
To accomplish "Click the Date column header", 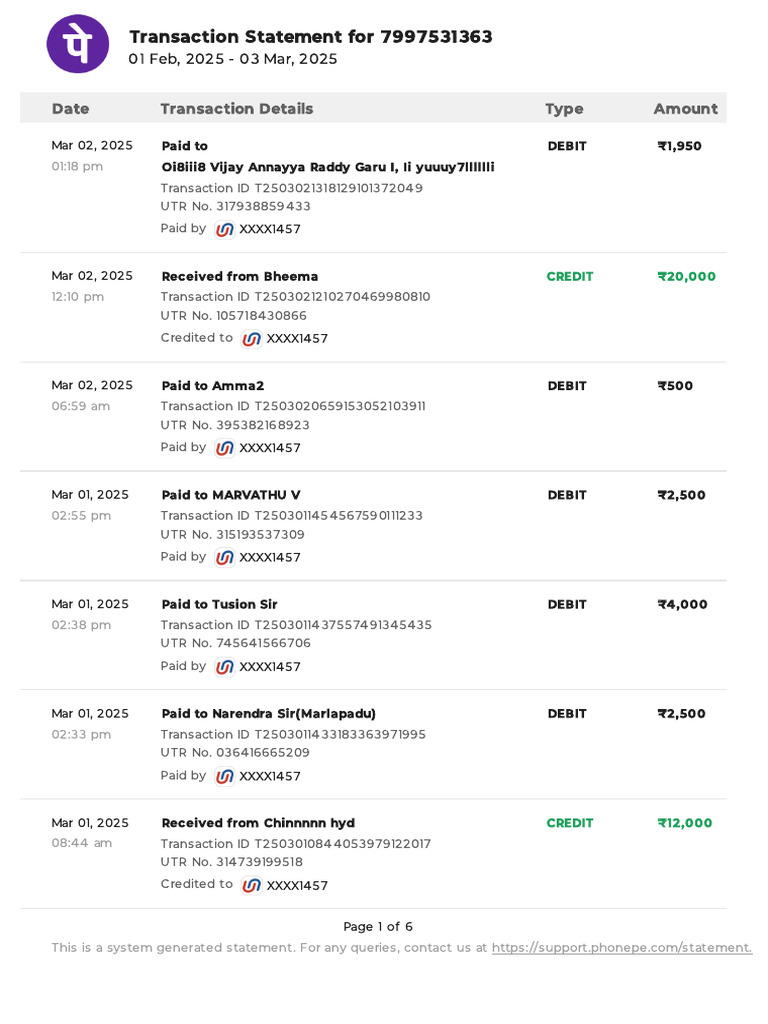I will point(70,108).
